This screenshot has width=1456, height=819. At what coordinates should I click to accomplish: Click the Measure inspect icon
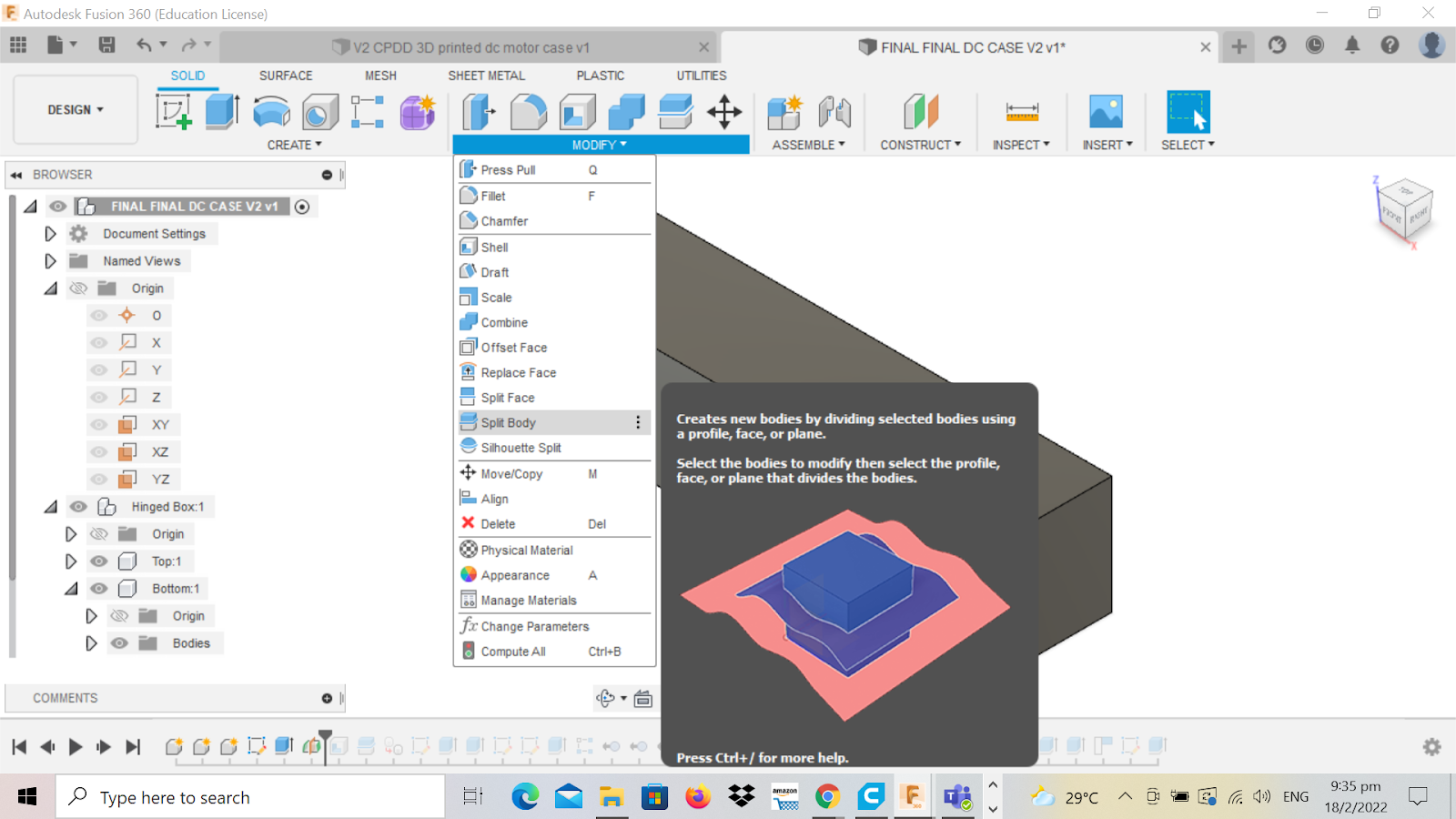tap(1022, 112)
